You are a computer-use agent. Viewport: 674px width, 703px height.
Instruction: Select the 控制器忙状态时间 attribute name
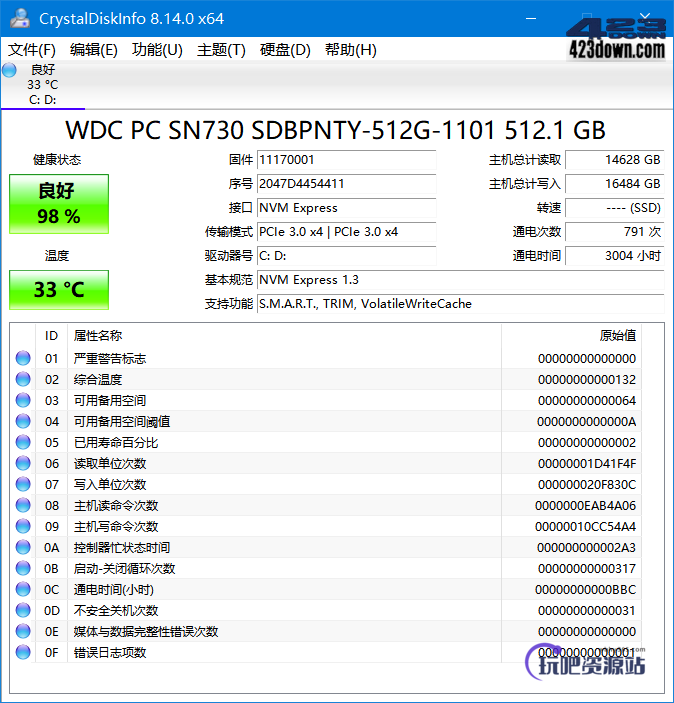tap(122, 548)
